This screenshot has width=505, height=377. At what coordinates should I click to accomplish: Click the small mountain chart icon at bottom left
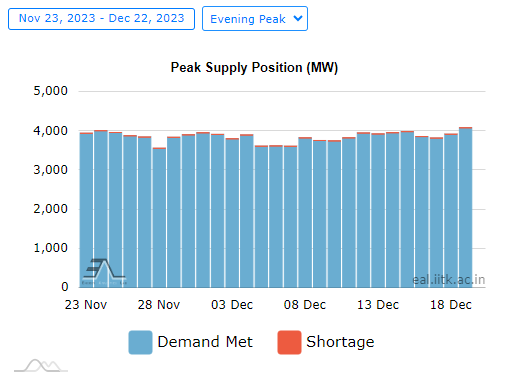(41, 366)
